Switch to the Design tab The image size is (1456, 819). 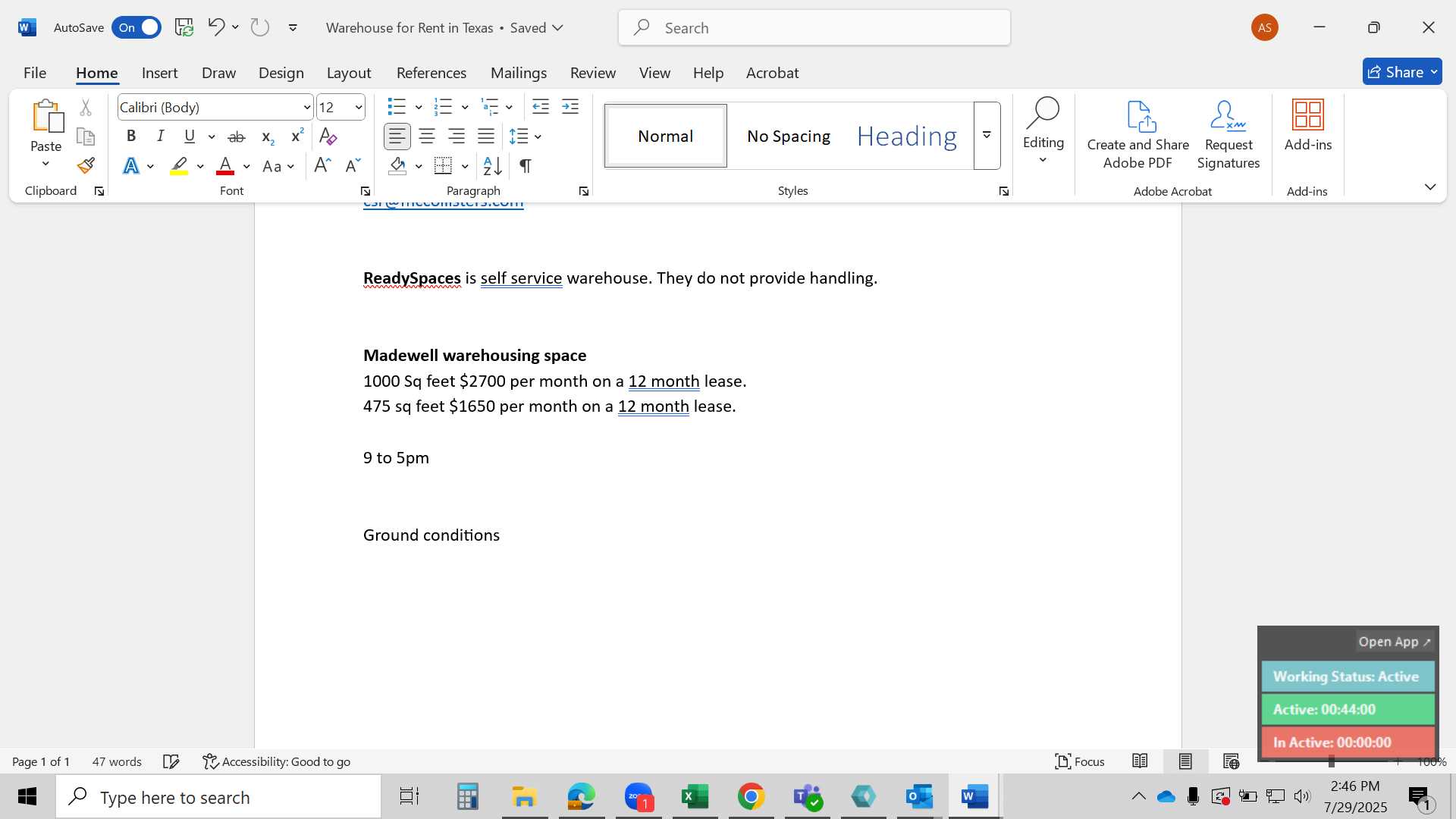coord(281,72)
